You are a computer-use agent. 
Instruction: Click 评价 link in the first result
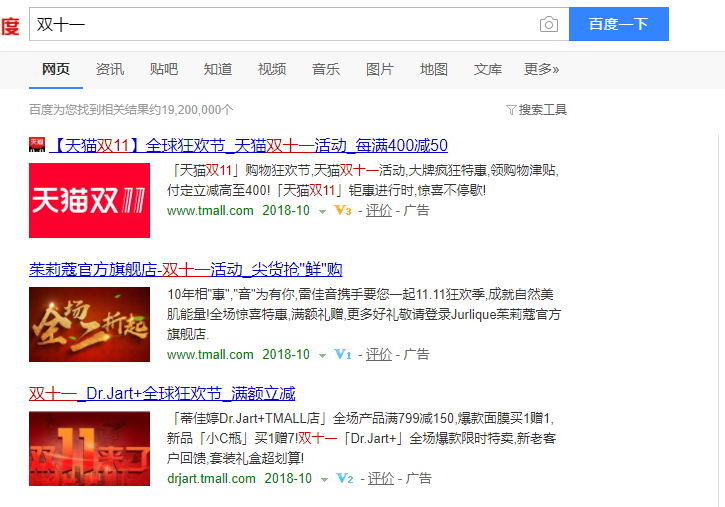(x=379, y=211)
